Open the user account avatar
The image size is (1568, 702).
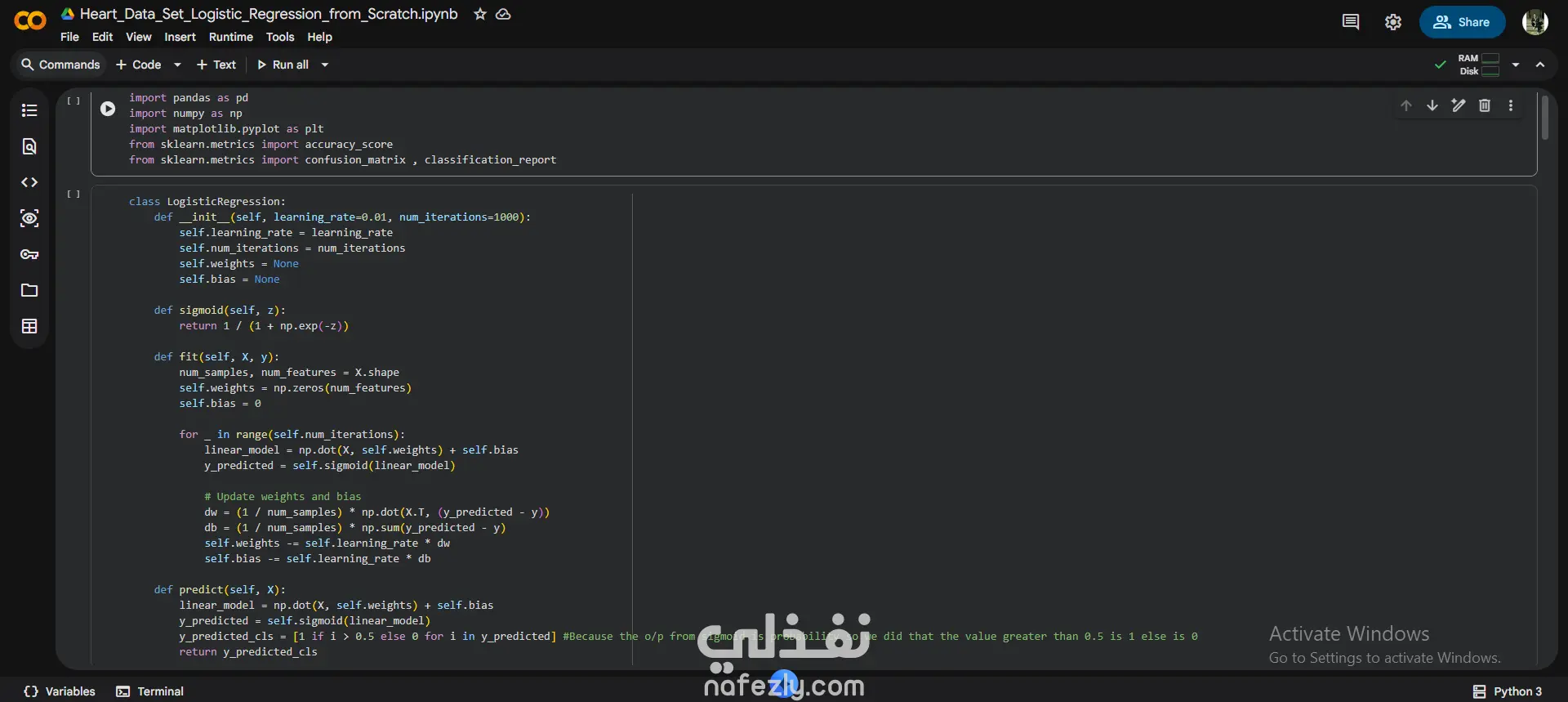(x=1535, y=22)
